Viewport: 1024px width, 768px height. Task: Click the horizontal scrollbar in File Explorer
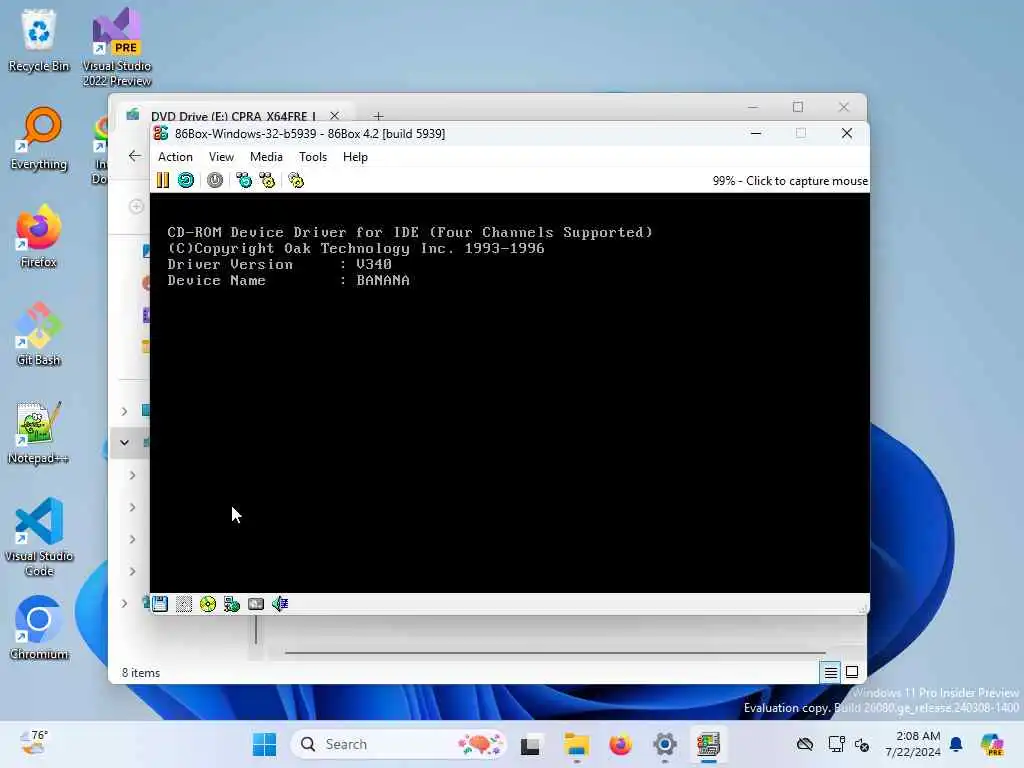(x=555, y=652)
